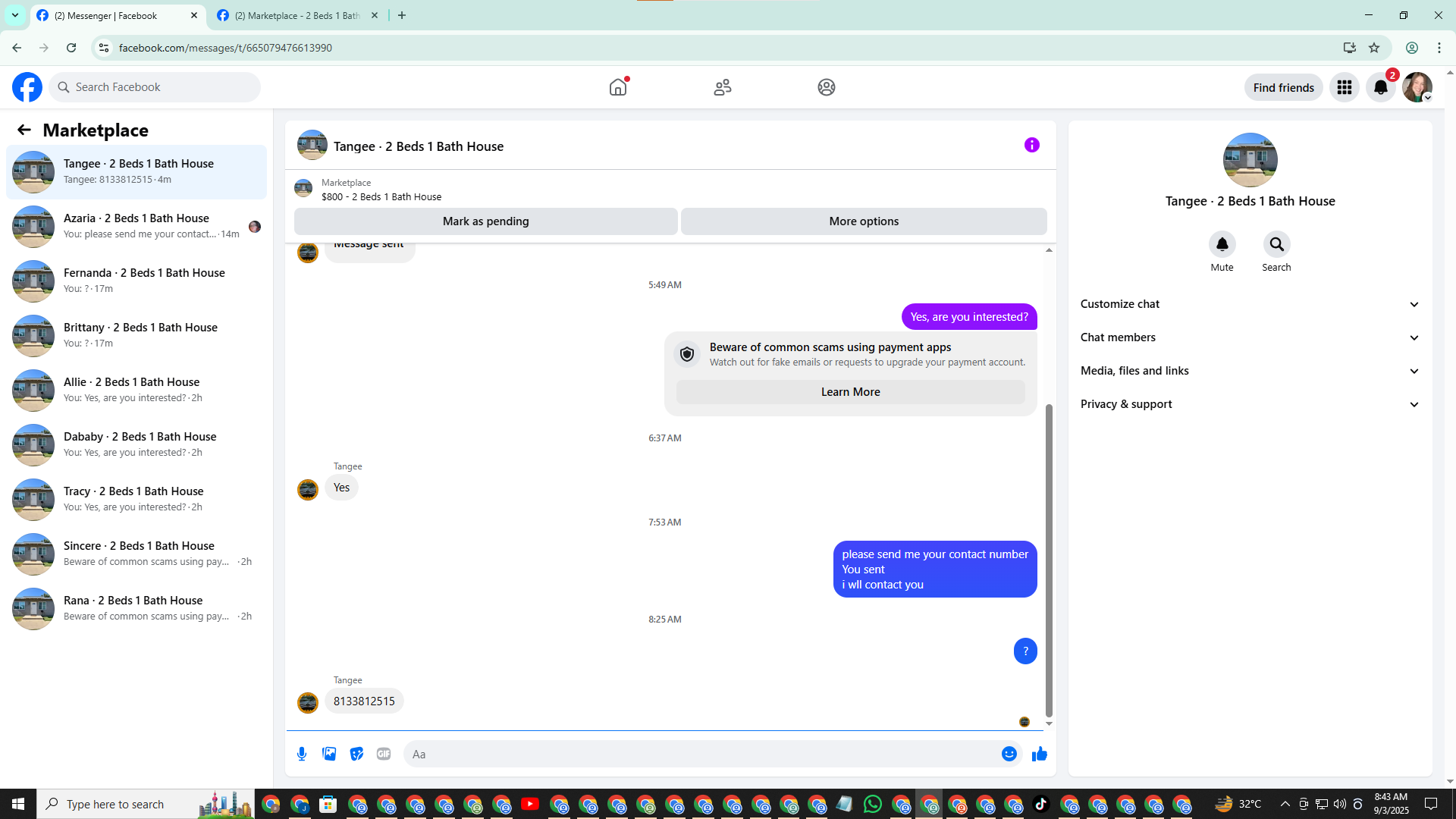1456x819 pixels.
Task: Switch to the Marketplace browser tab
Action: tap(297, 16)
